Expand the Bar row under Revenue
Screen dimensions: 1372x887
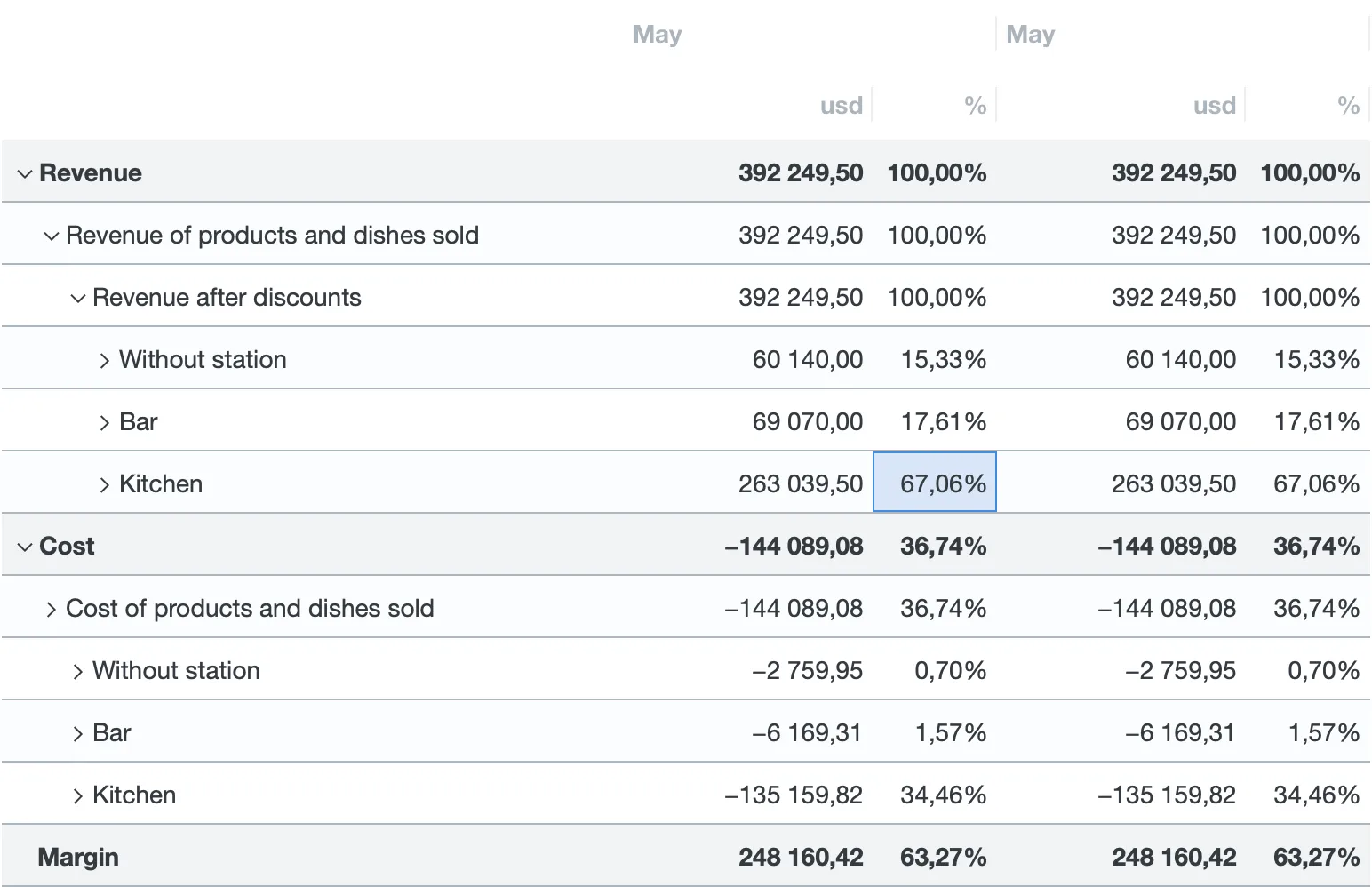[105, 422]
